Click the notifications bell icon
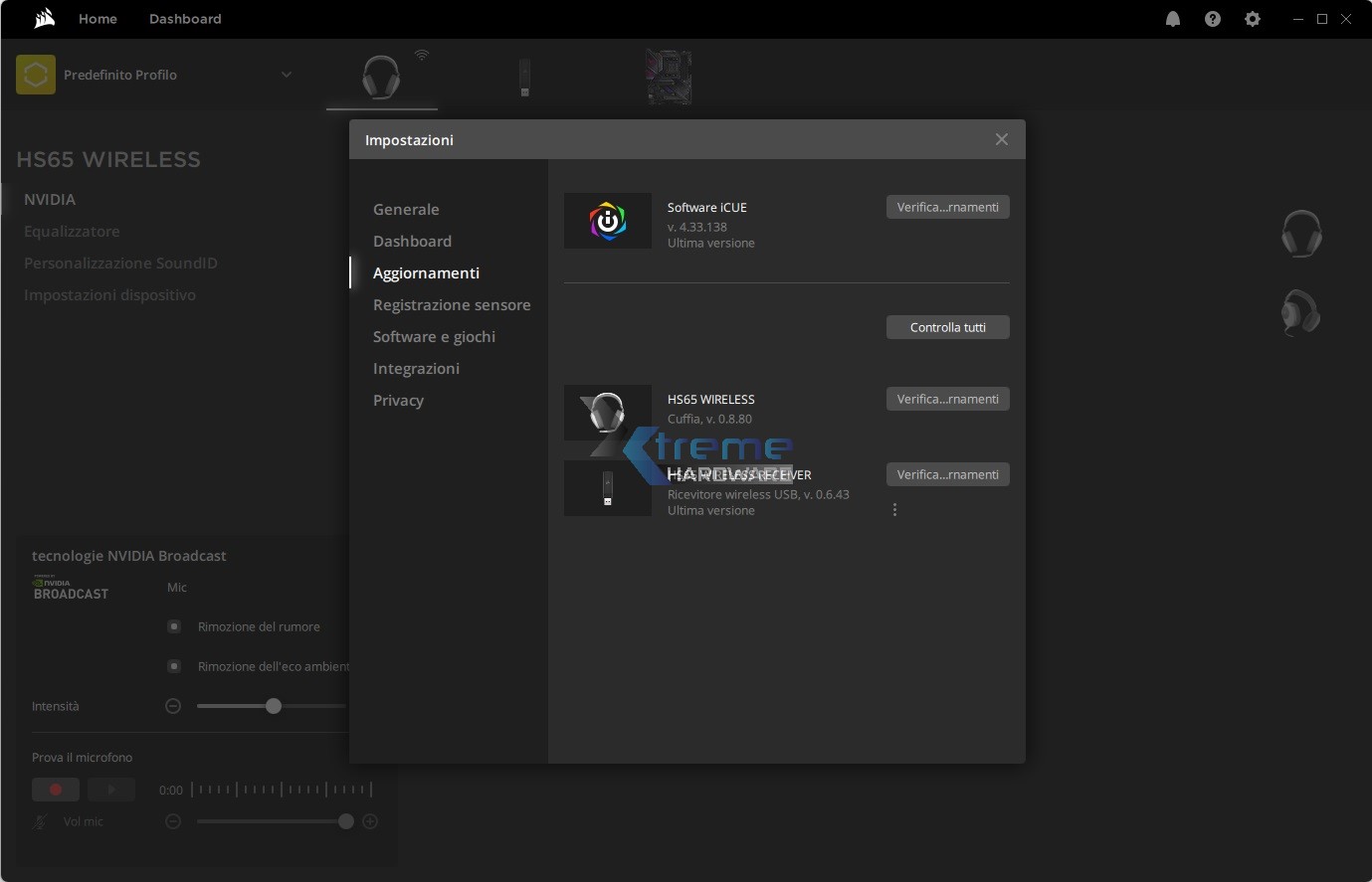Screen dimensions: 1372x882 1173,19
